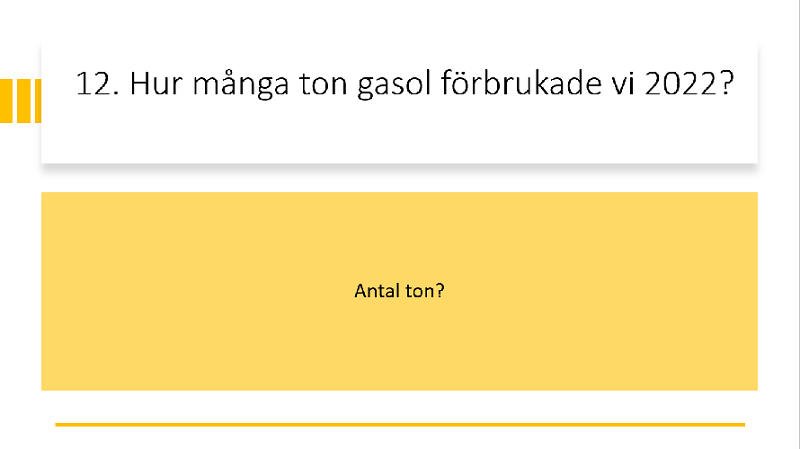Click the word "ton" in the slide heading
This screenshot has height=449, width=800.
click(323, 84)
